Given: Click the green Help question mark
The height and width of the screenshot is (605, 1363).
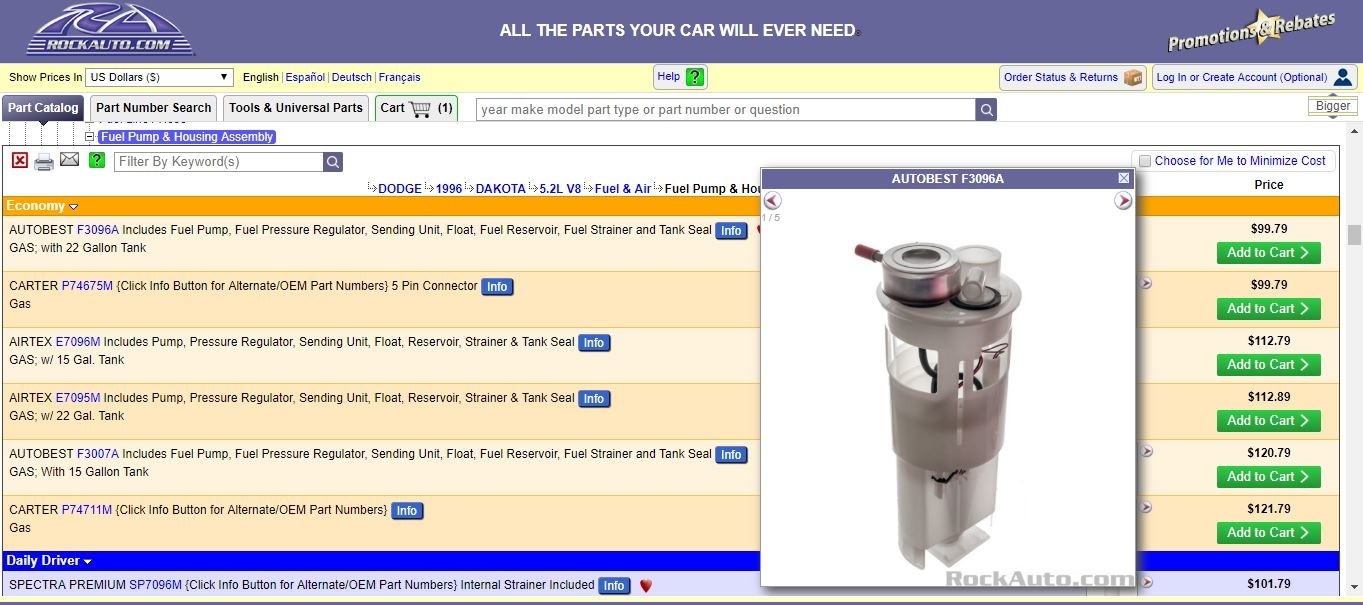Looking at the screenshot, I should tap(695, 77).
